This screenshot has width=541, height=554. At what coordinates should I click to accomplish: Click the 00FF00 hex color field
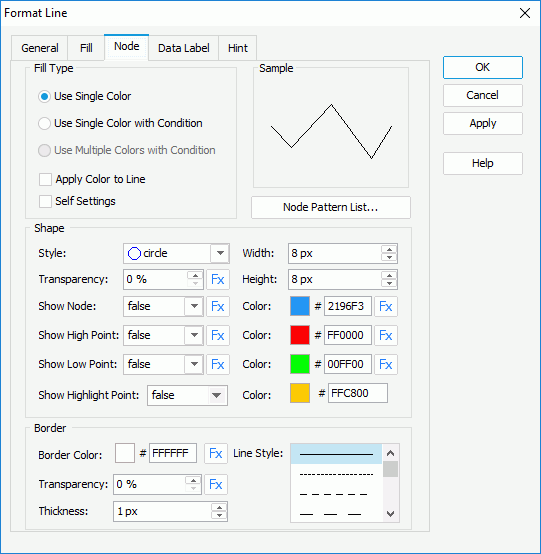(348, 364)
